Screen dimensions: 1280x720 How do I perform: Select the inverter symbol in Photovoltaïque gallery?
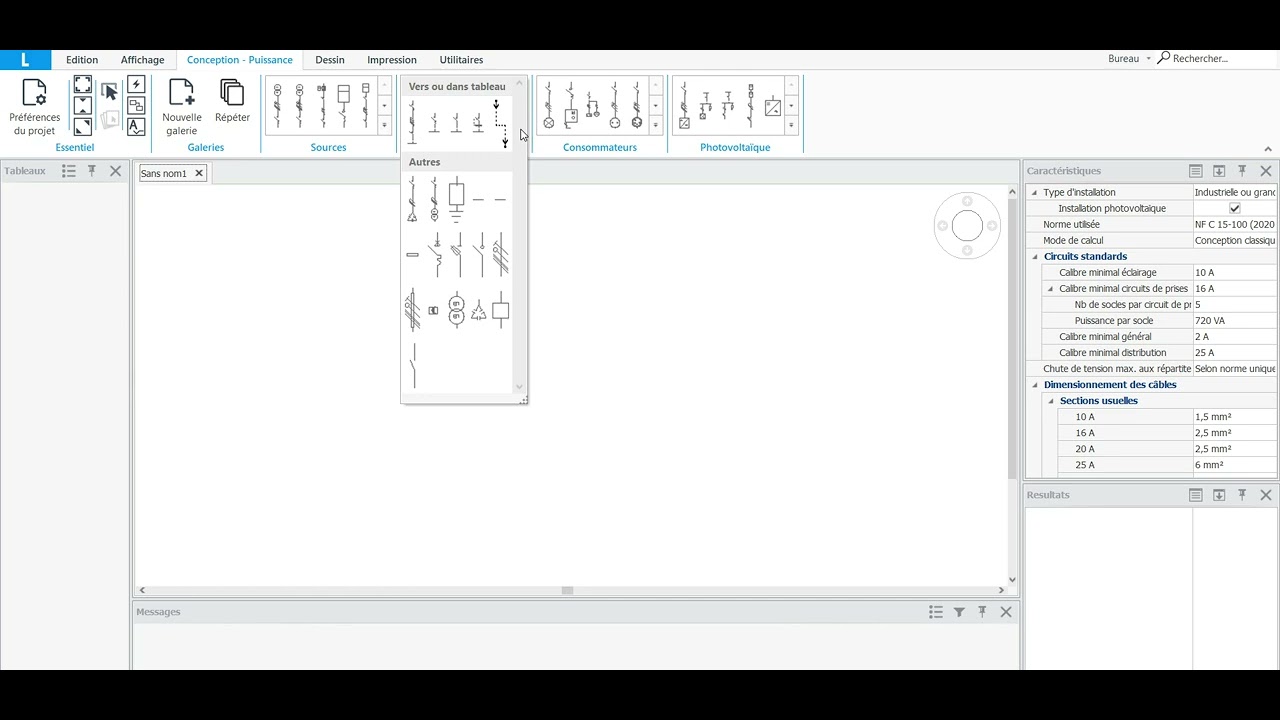pyautogui.click(x=772, y=107)
